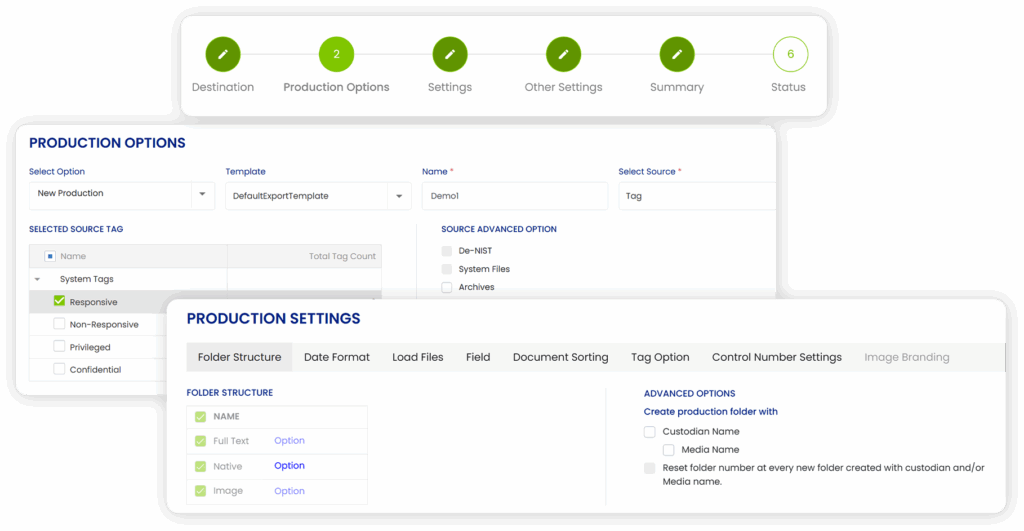This screenshot has height=531, width=1024.
Task: Click the Settings step pencil icon
Action: (x=450, y=54)
